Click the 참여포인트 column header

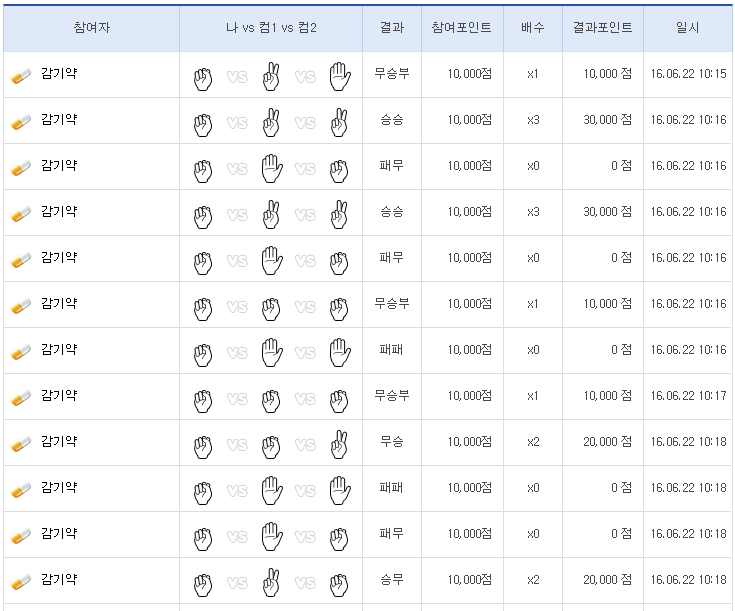[x=462, y=28]
